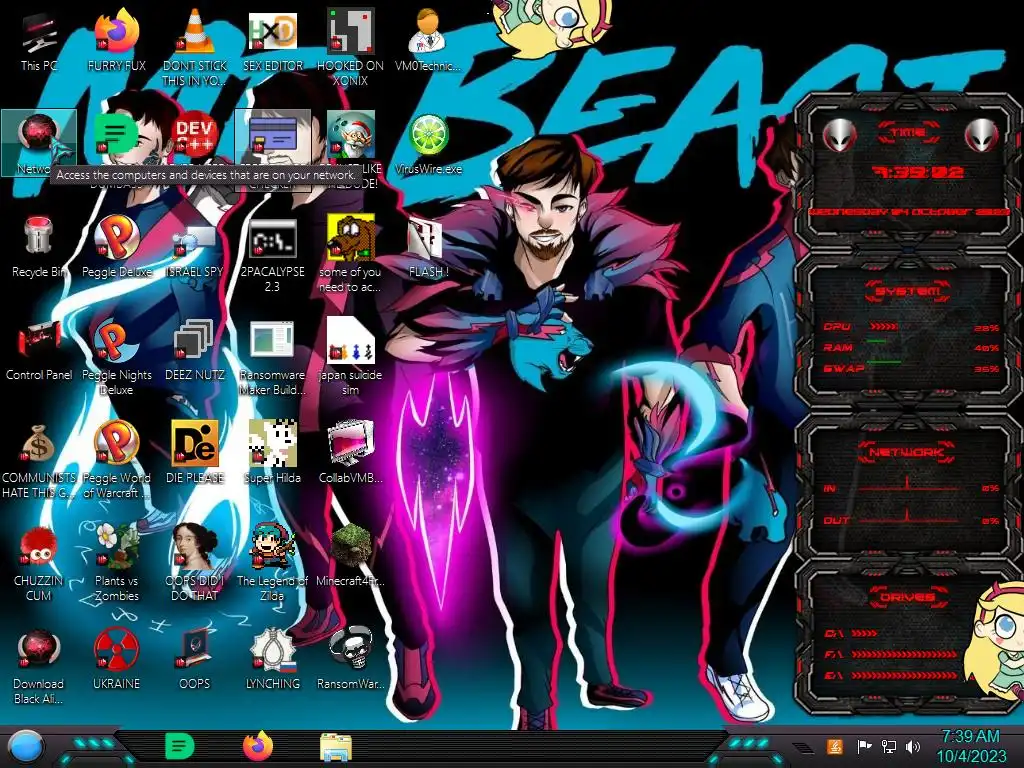1024x768 pixels.
Task: Click the DRIVES header in the widget
Action: tap(906, 597)
